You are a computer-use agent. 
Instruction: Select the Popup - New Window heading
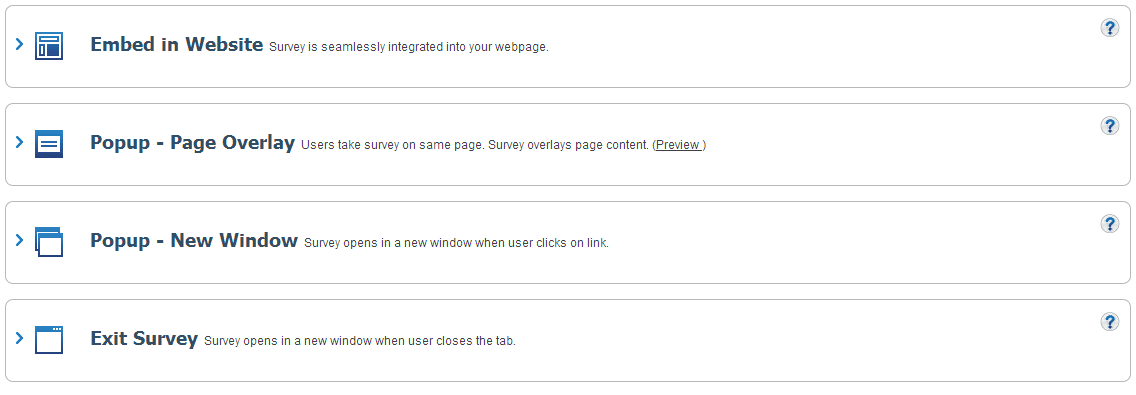click(x=193, y=241)
